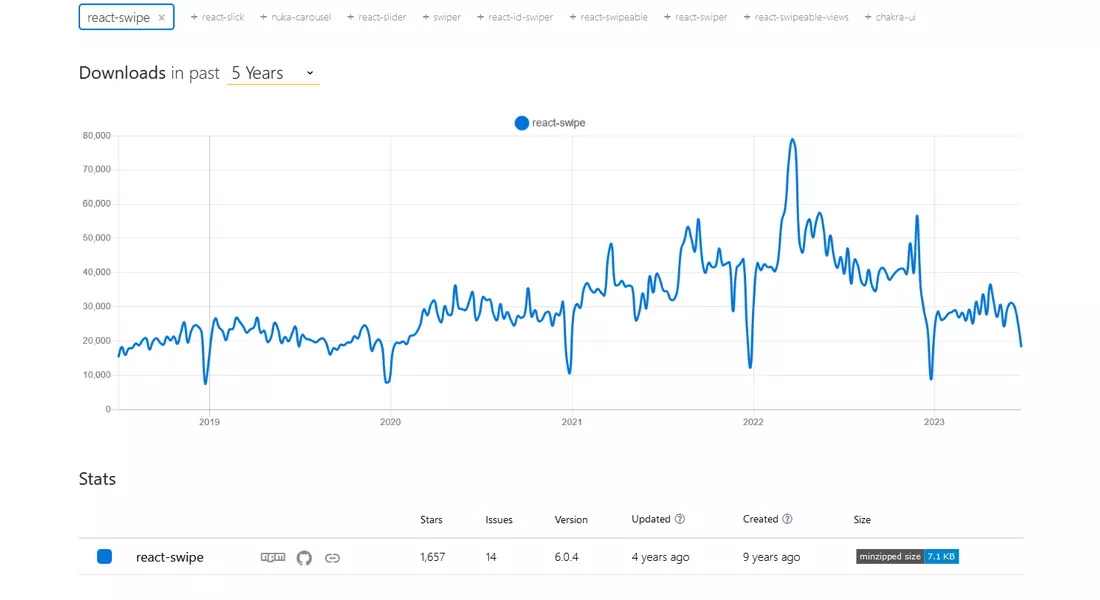Click the 4 years ago updated cell
The width and height of the screenshot is (1100, 600).
pos(660,557)
